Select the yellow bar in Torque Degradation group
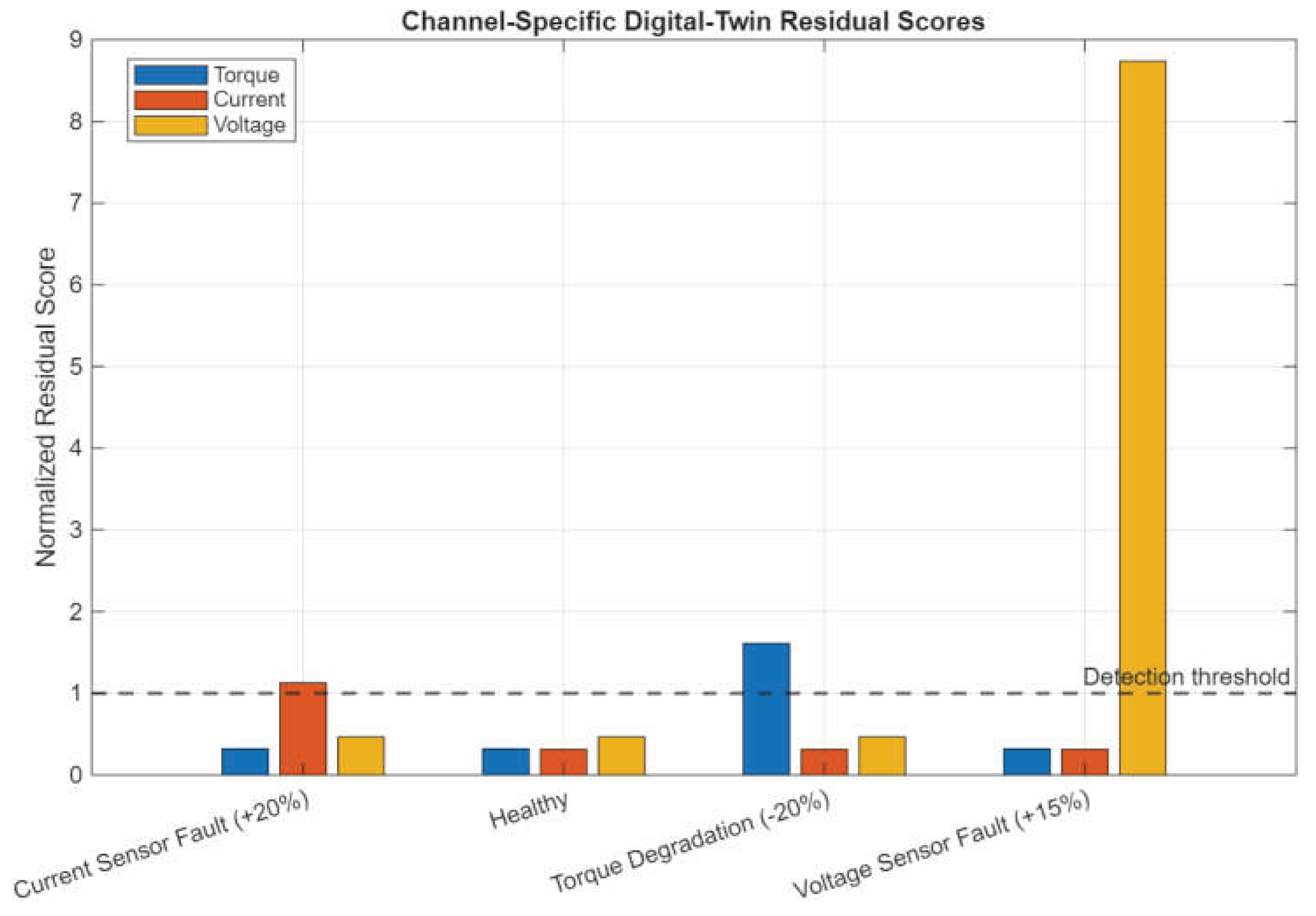This screenshot has height=916, width=1316. [882, 756]
